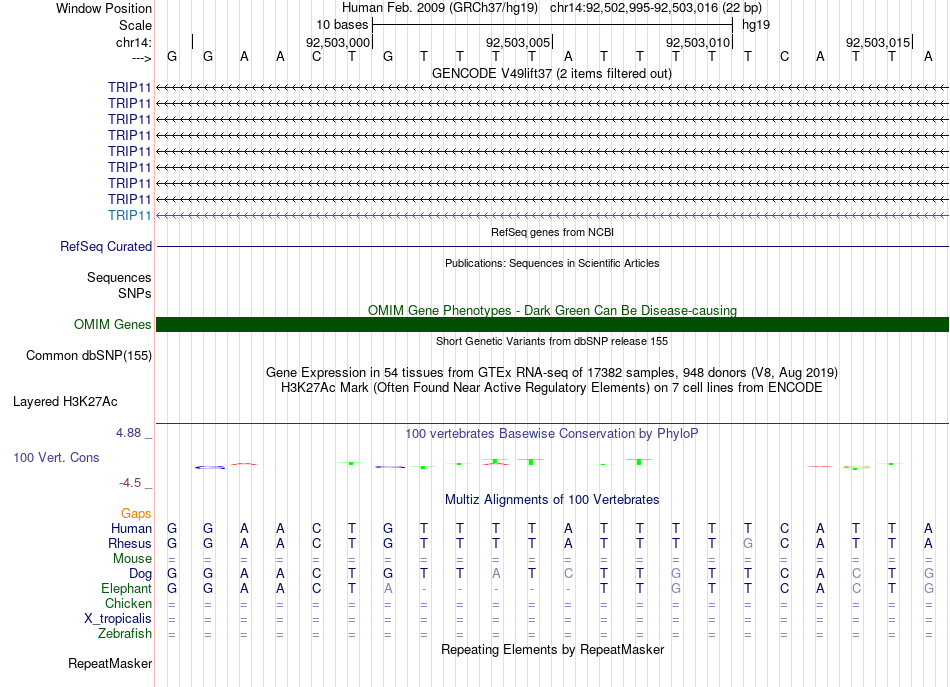The image size is (950, 687).
Task: Open the GENCODE V49lift37 track title
Action: tap(551, 73)
